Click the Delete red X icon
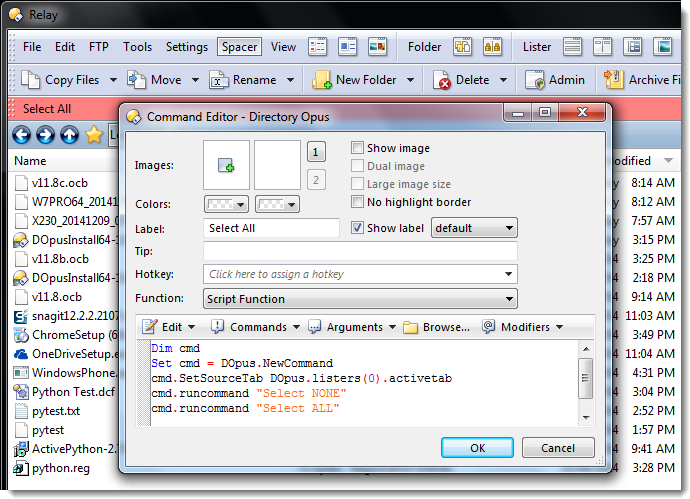The width and height of the screenshot is (690, 499). [x=442, y=80]
